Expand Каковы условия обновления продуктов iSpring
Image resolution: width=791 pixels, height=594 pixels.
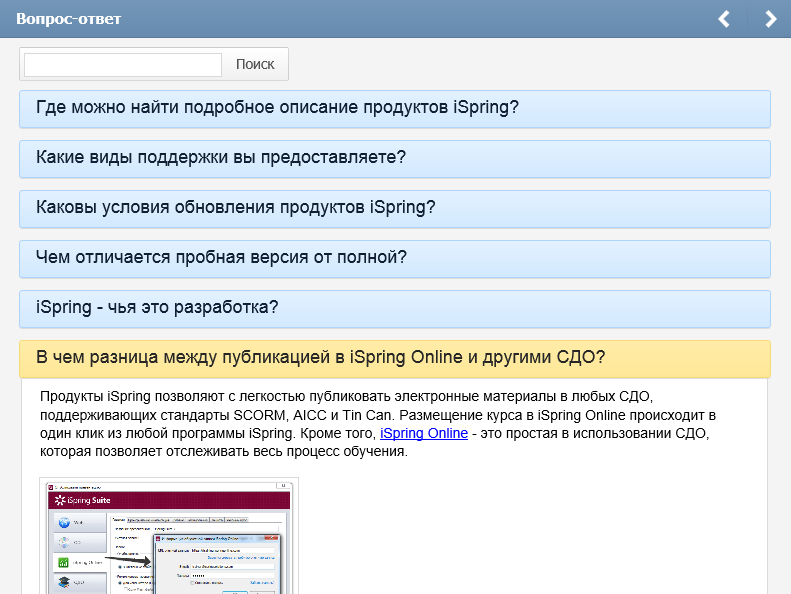coord(395,209)
